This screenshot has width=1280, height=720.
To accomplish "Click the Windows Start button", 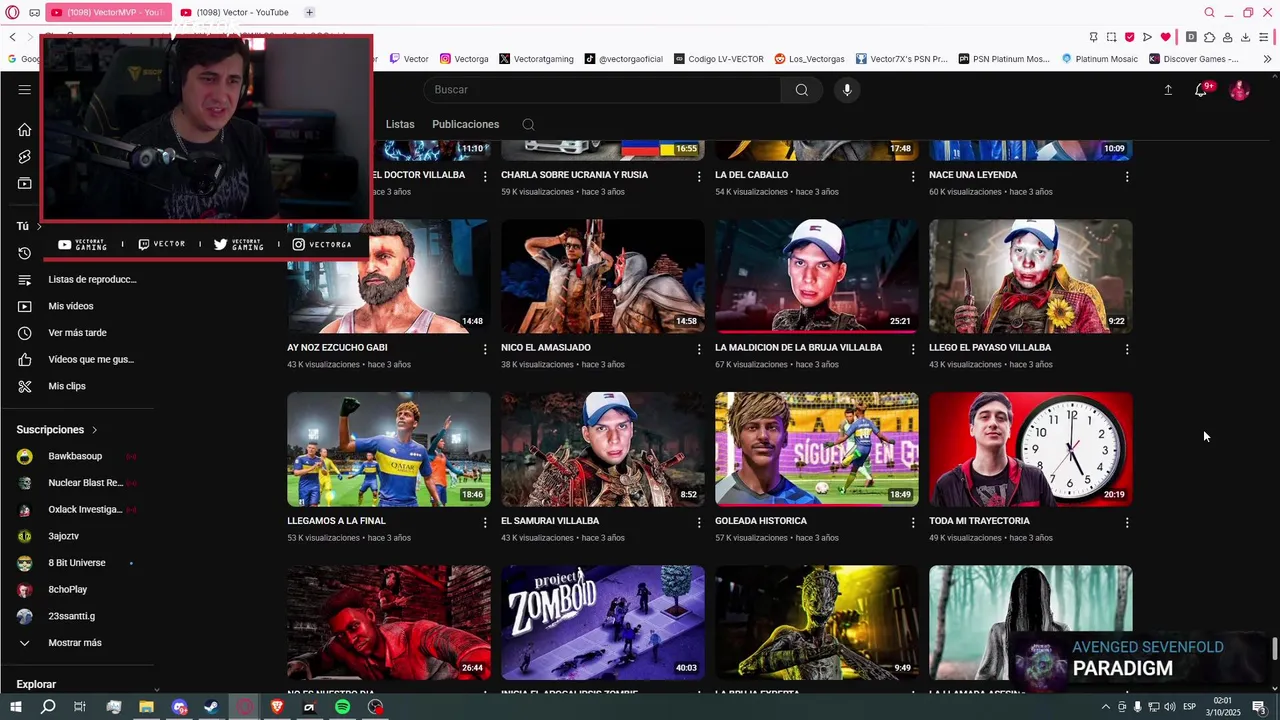I will click(x=15, y=707).
